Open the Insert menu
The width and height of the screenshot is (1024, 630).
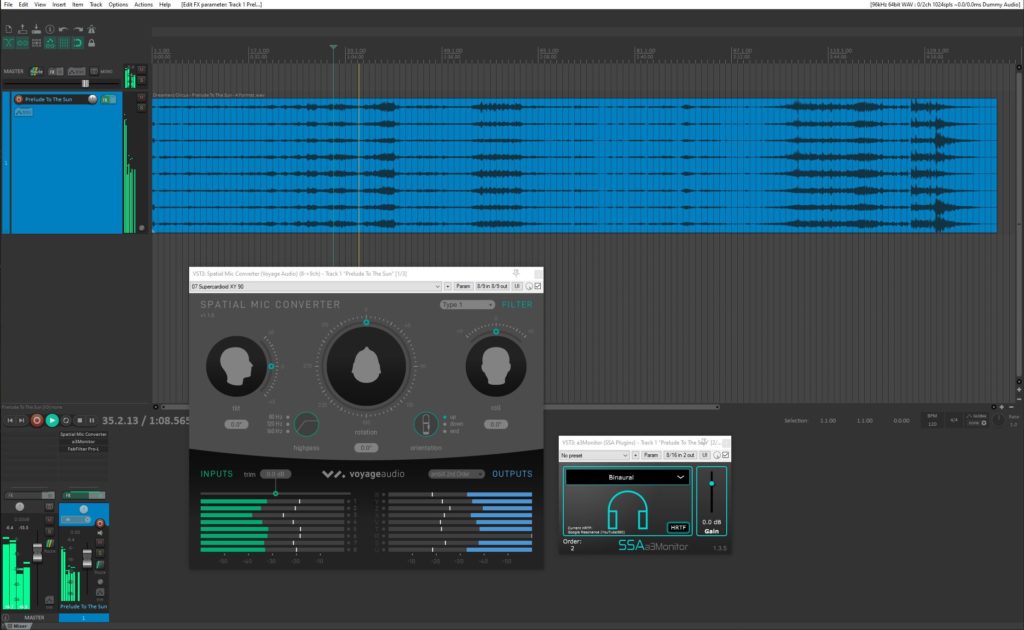pyautogui.click(x=59, y=4)
